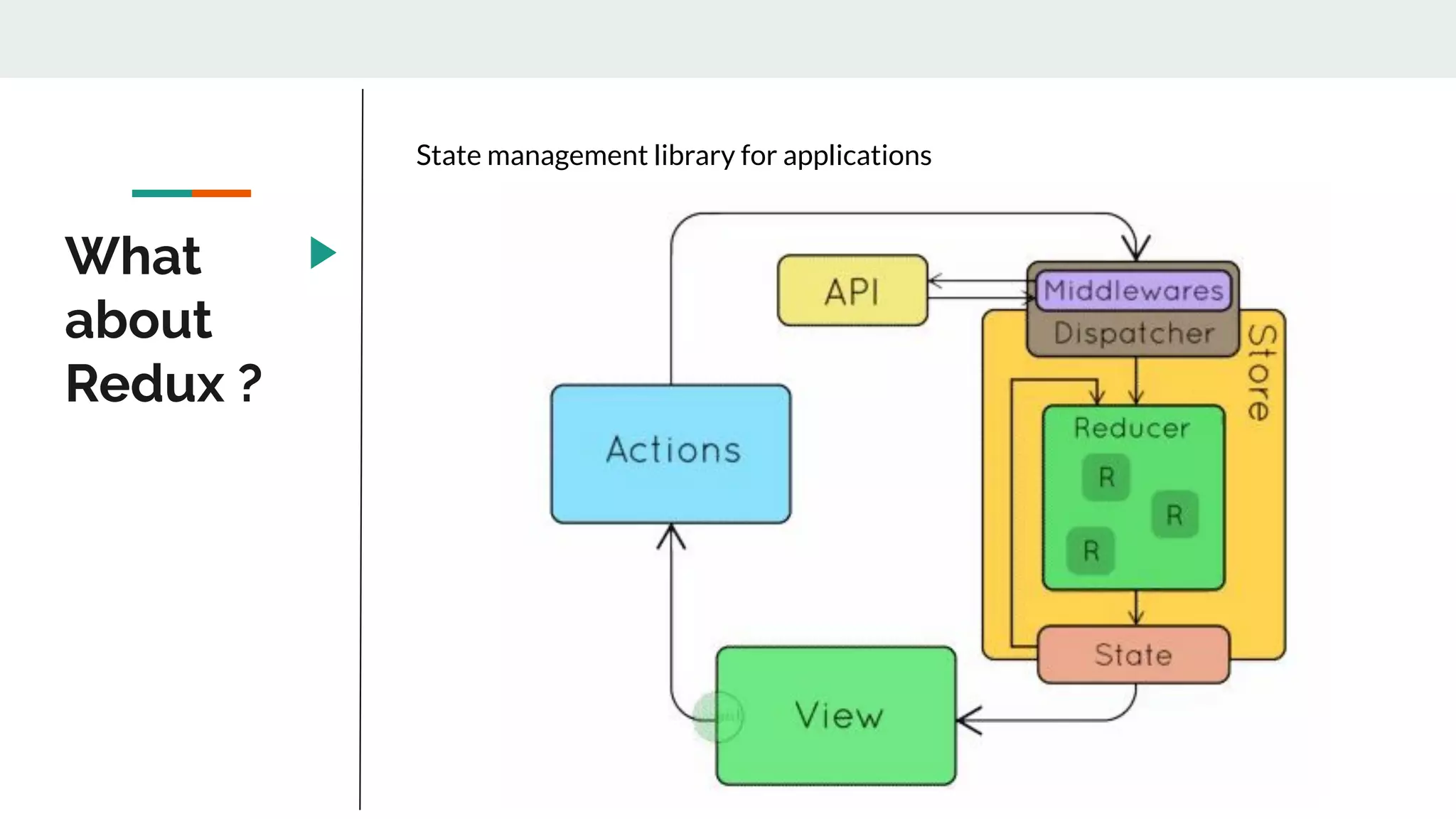Click the faint circular watermark on View
Viewport: 1456px width, 819px height.
coord(719,717)
